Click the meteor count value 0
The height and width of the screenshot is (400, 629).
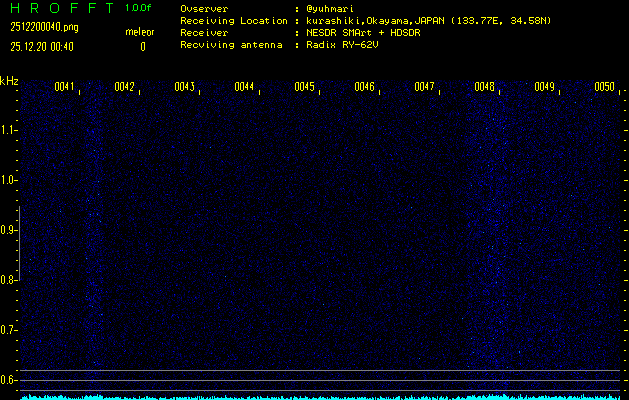(x=143, y=47)
